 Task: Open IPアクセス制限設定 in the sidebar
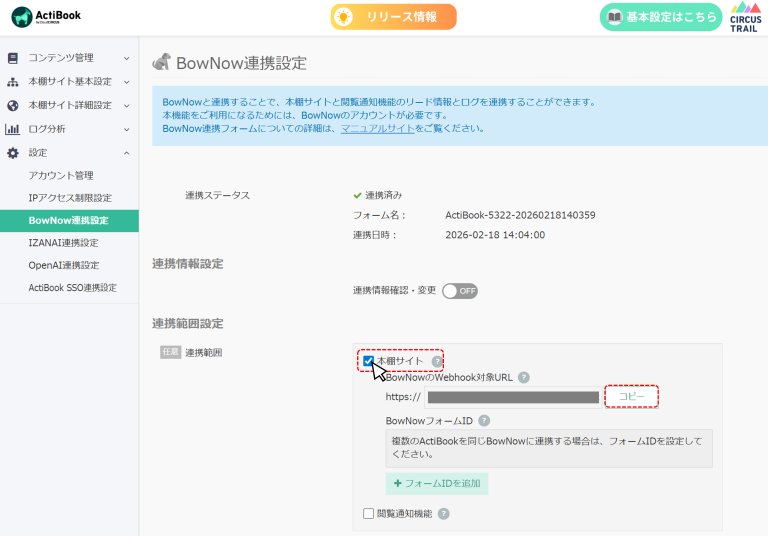(69, 198)
